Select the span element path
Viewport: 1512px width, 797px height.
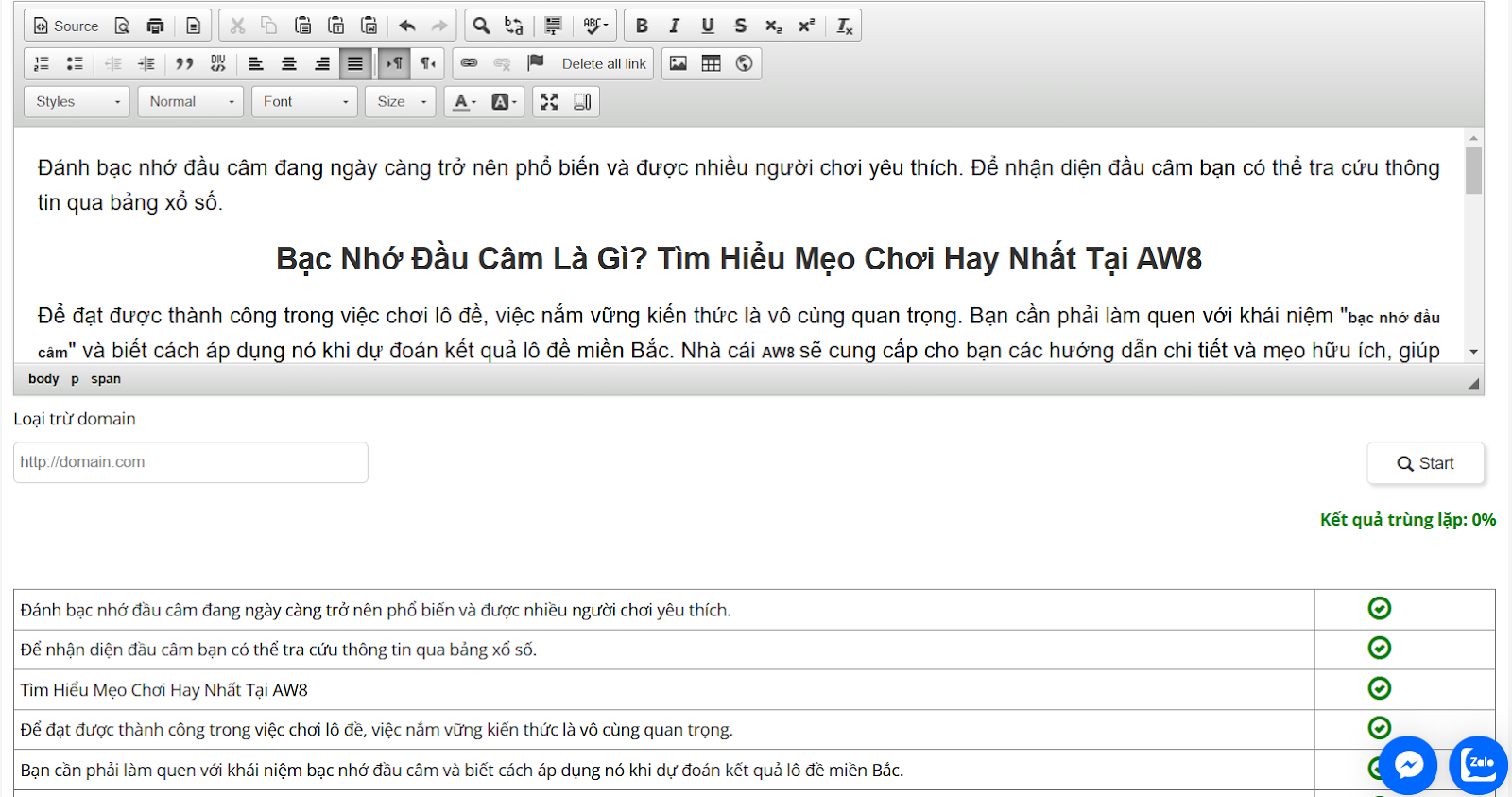tap(106, 378)
